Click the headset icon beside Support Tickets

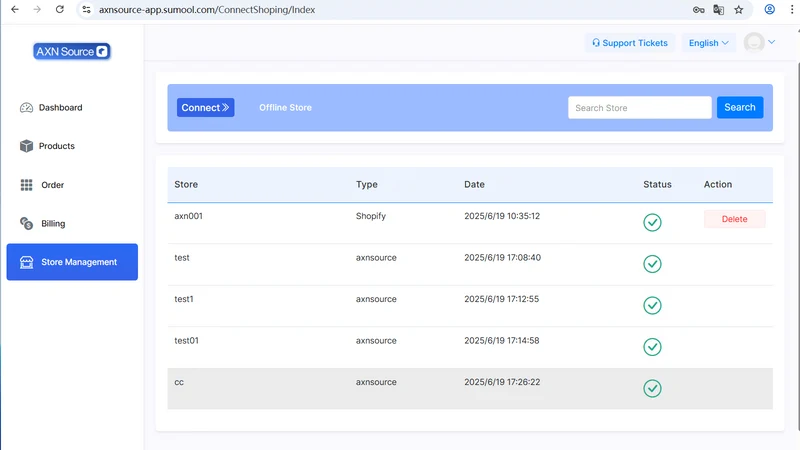[x=595, y=43]
